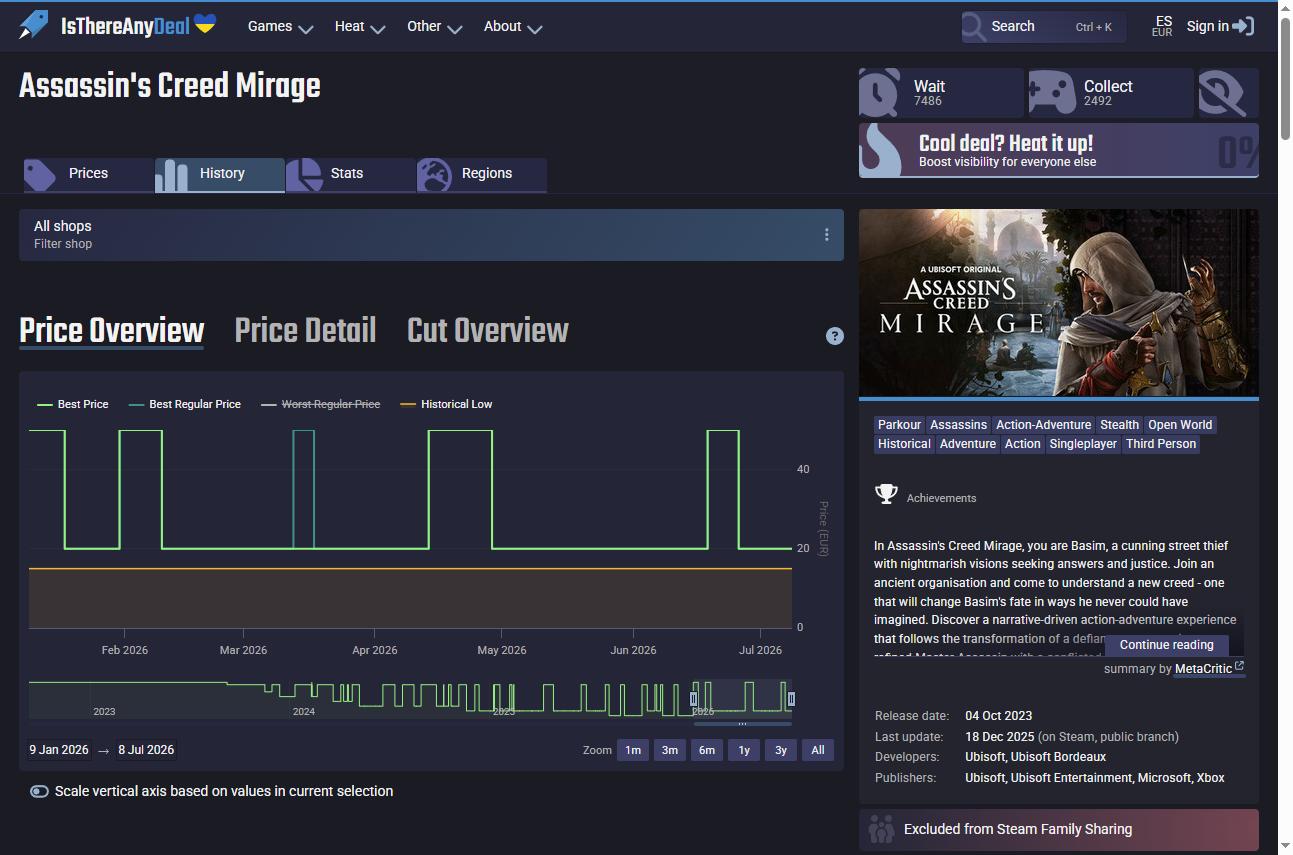
Task: Expand the About menu
Action: [x=513, y=27]
